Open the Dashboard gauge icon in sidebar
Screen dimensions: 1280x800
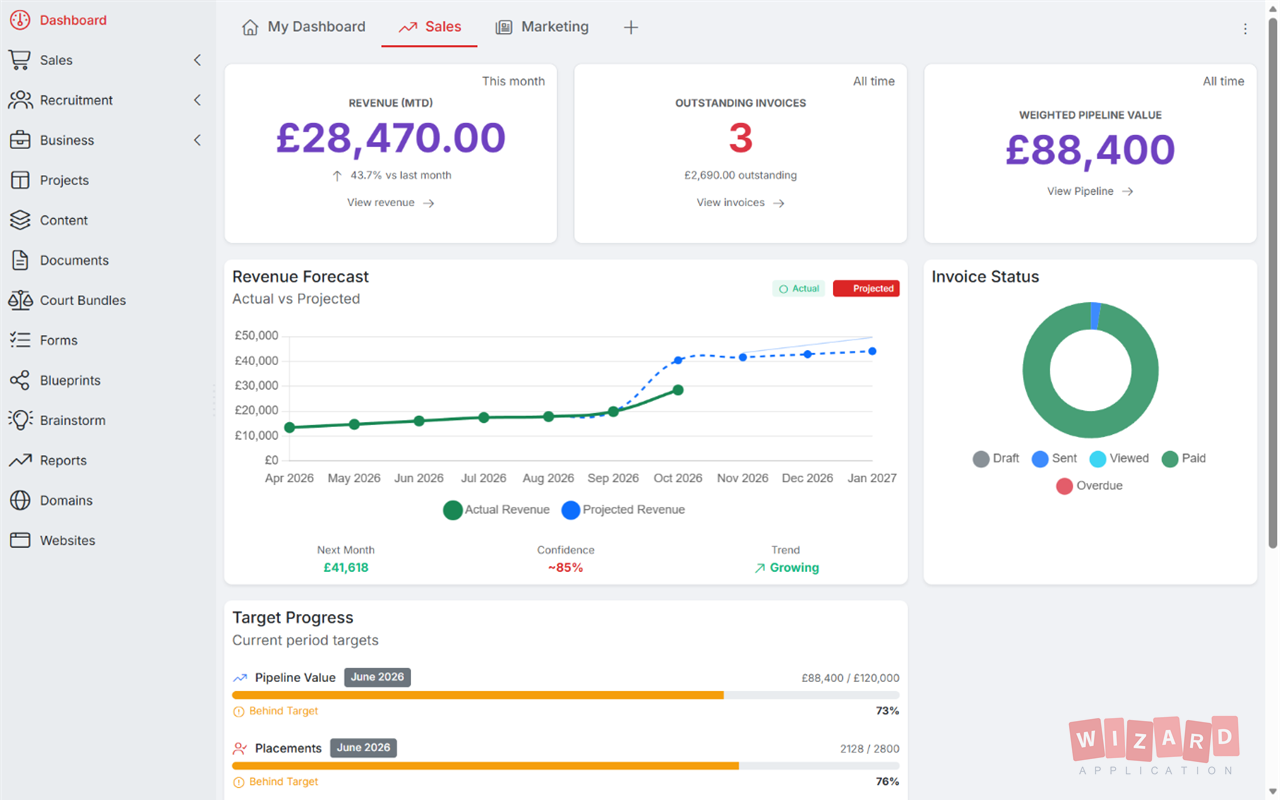20,20
